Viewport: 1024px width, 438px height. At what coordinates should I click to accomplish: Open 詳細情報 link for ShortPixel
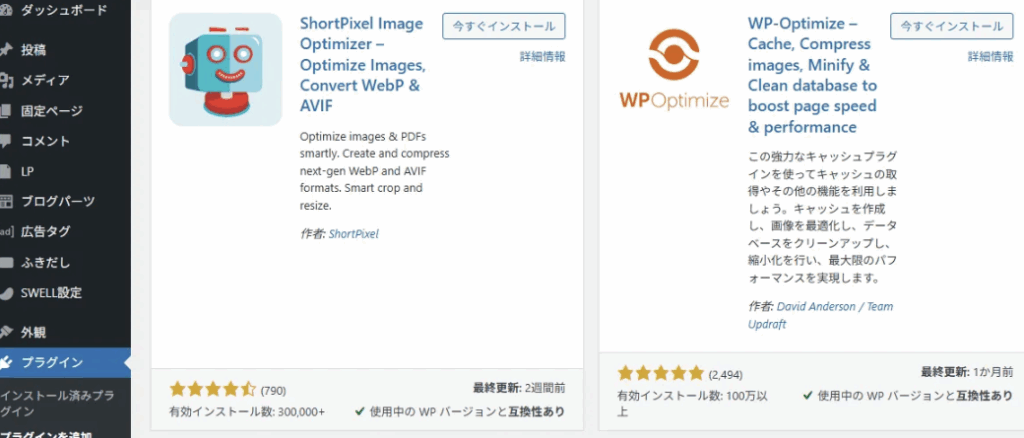(542, 57)
